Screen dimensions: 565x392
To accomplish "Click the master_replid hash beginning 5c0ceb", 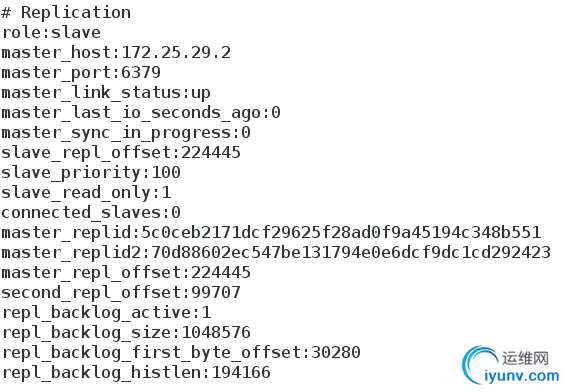I will (341, 232).
